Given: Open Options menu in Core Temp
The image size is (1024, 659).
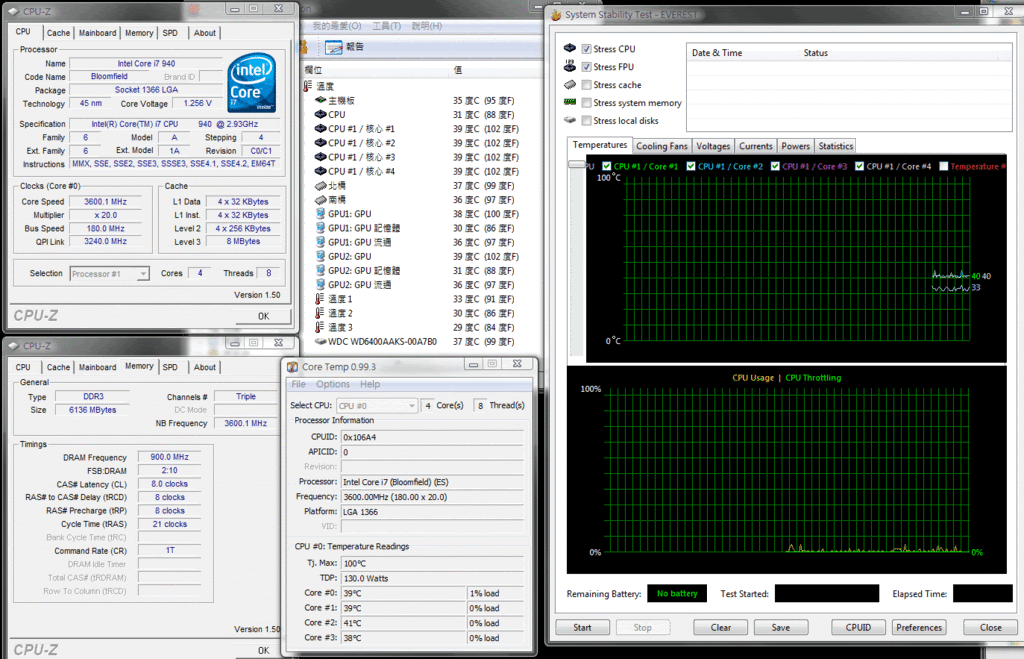Looking at the screenshot, I should click(332, 384).
